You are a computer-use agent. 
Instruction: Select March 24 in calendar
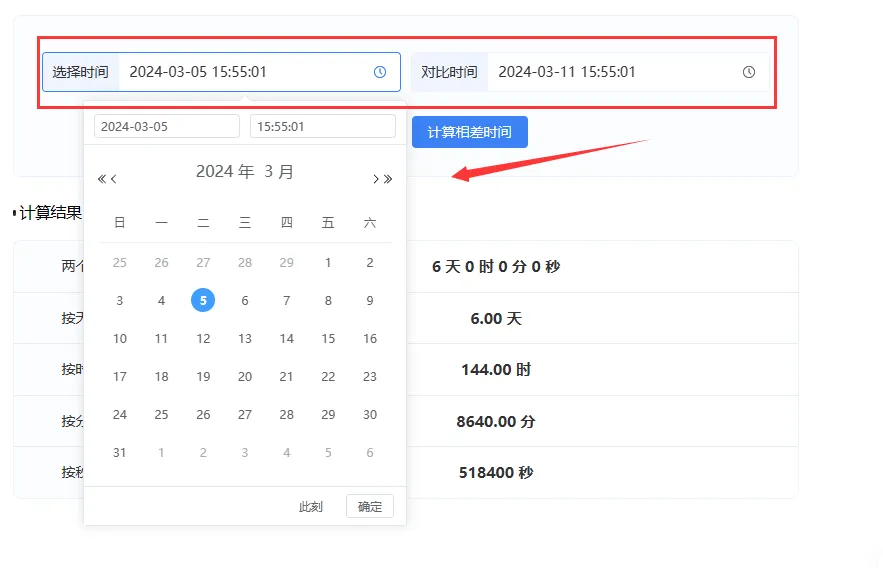[119, 414]
